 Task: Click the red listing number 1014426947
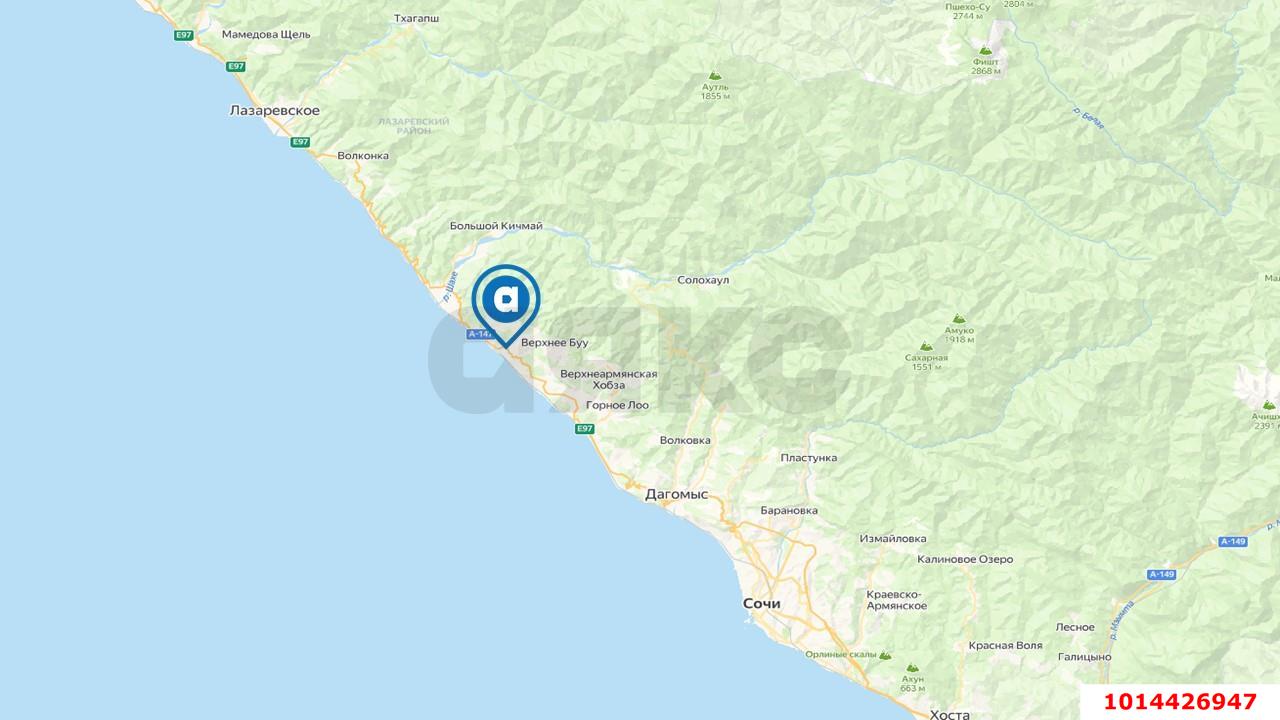1180,701
